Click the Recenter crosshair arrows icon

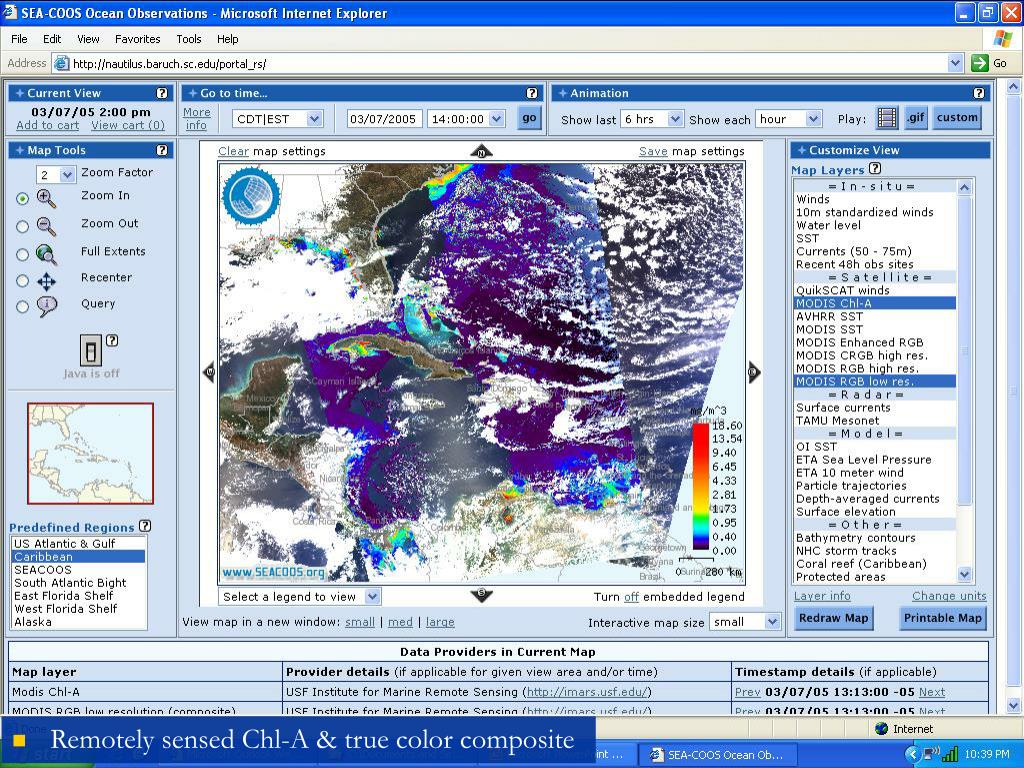coord(46,281)
